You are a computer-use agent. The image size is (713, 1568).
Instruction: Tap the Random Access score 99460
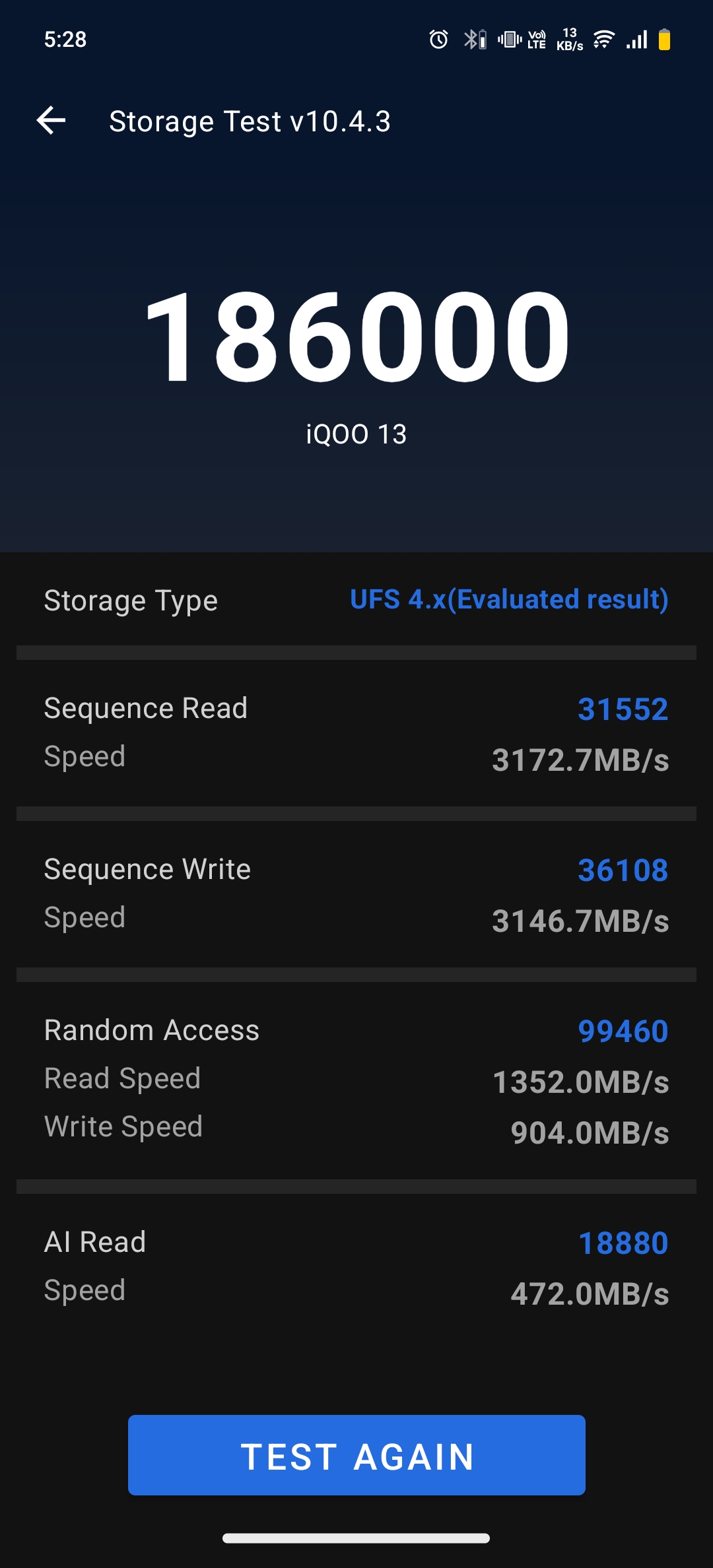pyautogui.click(x=623, y=1031)
